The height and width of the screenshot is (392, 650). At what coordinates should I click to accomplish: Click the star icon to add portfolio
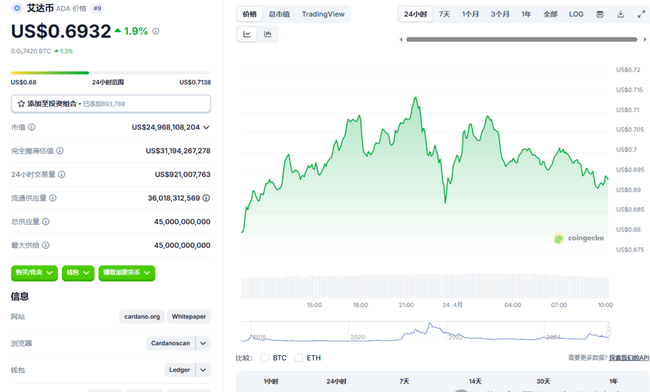tap(21, 104)
